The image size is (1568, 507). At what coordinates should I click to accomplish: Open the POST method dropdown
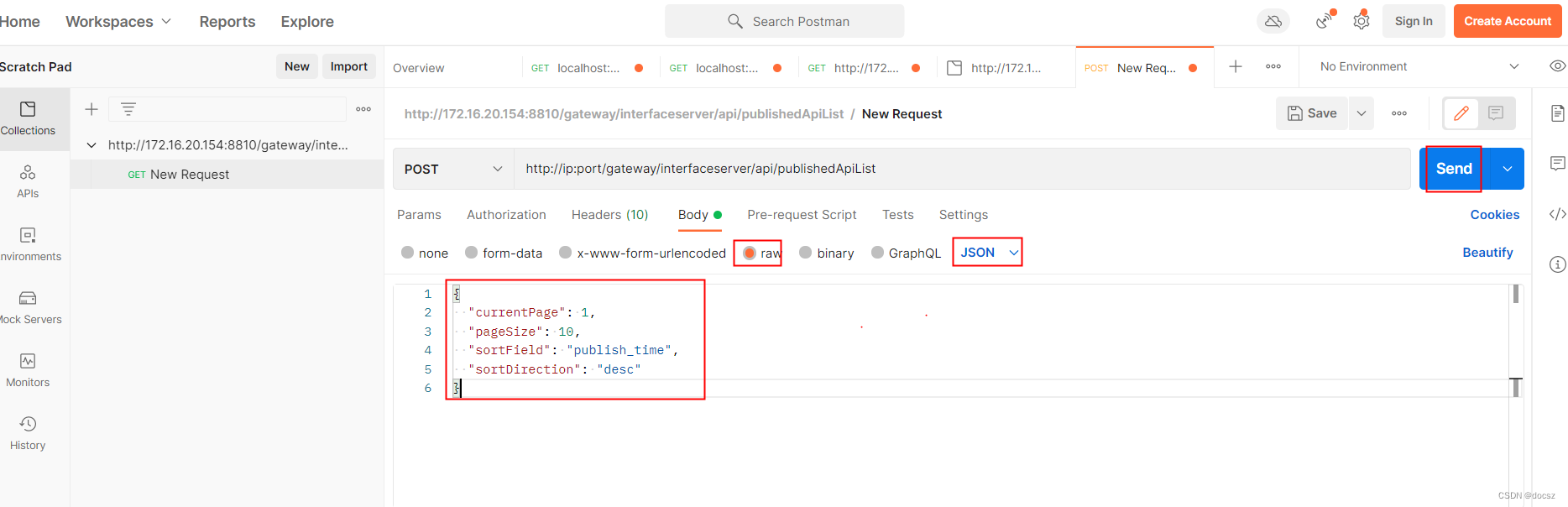(x=453, y=169)
